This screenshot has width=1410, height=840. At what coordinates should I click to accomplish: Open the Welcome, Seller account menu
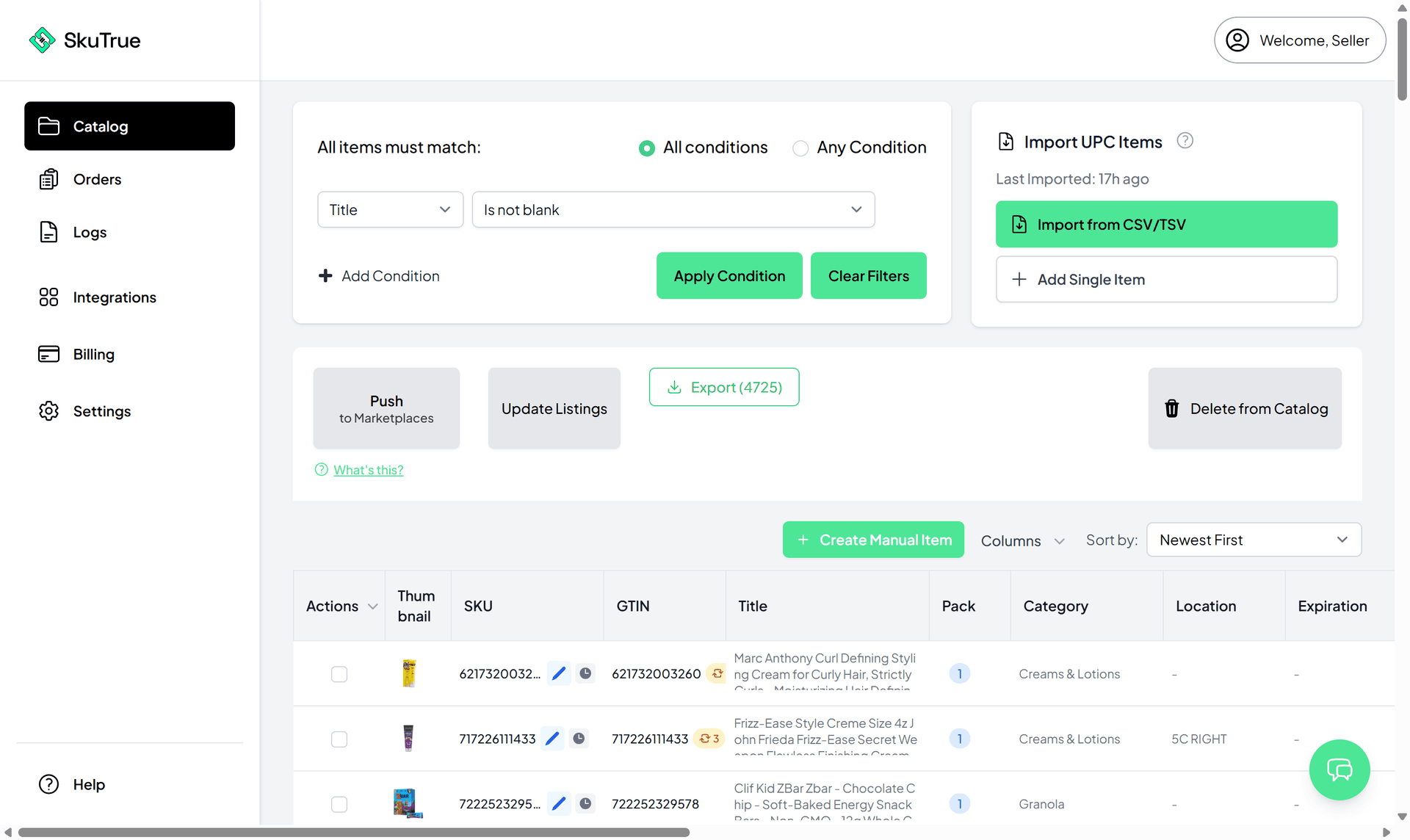tap(1300, 40)
